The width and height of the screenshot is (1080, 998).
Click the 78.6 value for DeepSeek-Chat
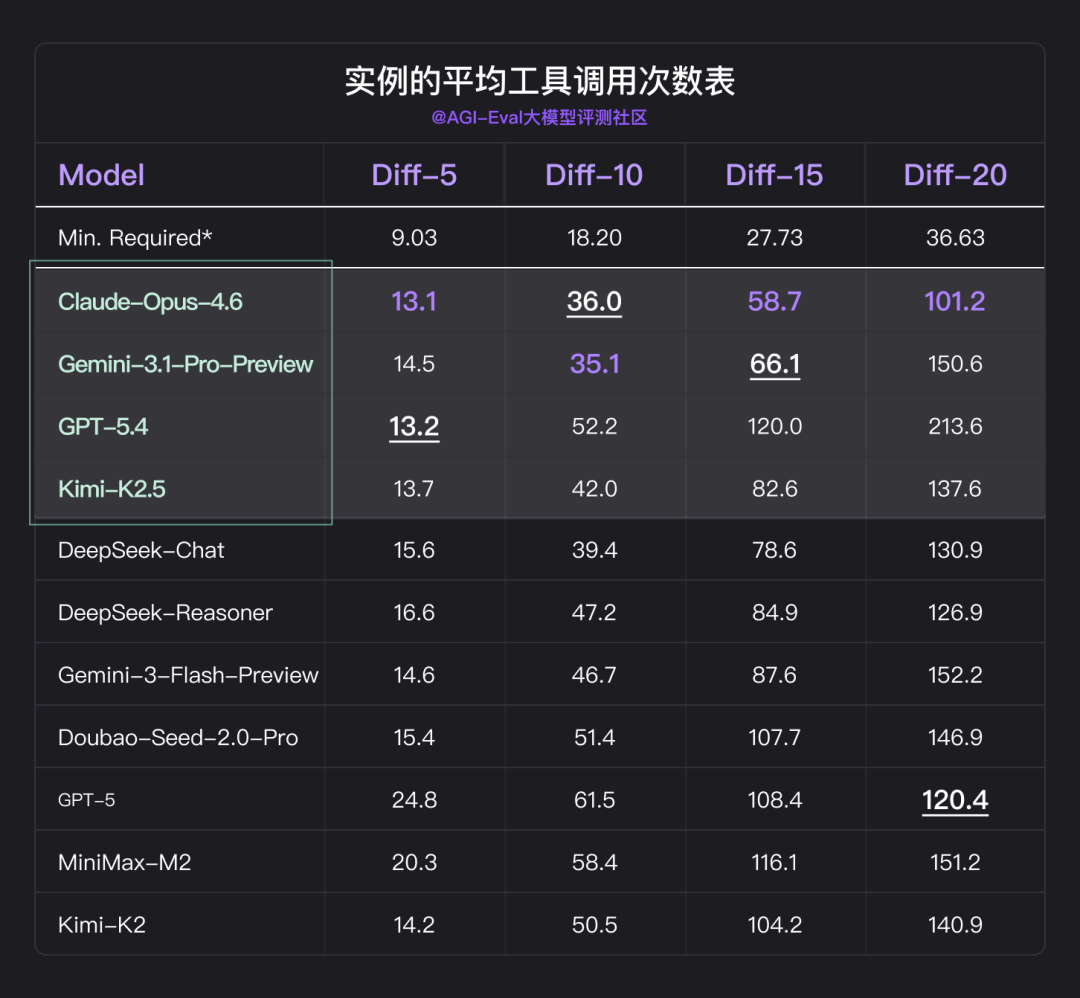click(x=775, y=550)
